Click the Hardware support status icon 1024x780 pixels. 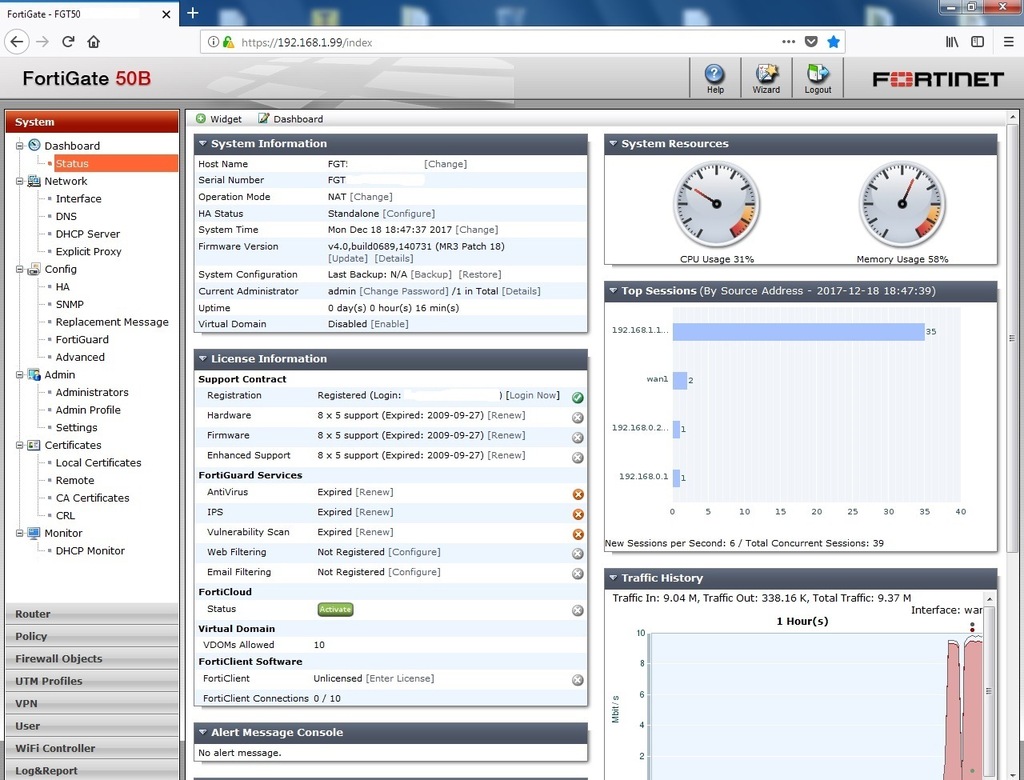577,417
